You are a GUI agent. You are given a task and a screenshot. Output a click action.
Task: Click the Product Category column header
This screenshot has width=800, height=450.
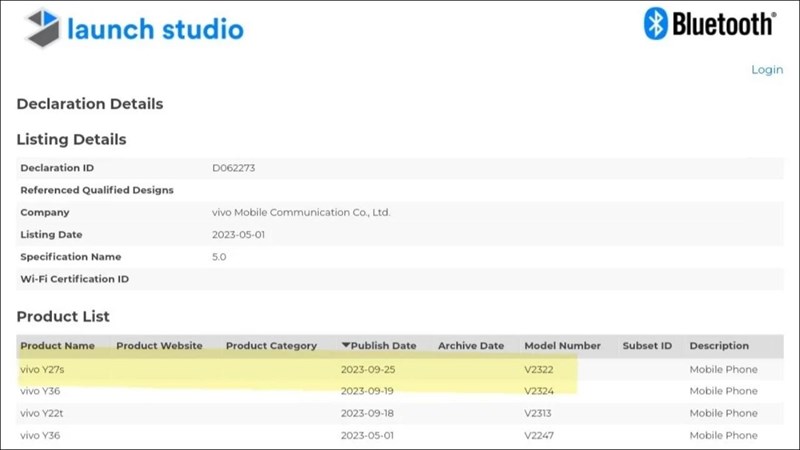271,346
